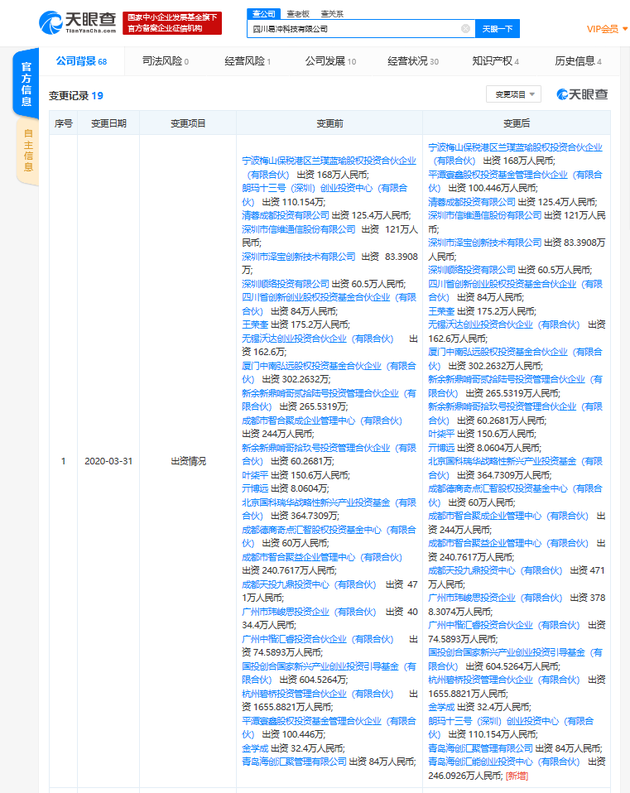Open 四川省创新创业股权投资基金 link in 变更后 column

click(x=515, y=290)
